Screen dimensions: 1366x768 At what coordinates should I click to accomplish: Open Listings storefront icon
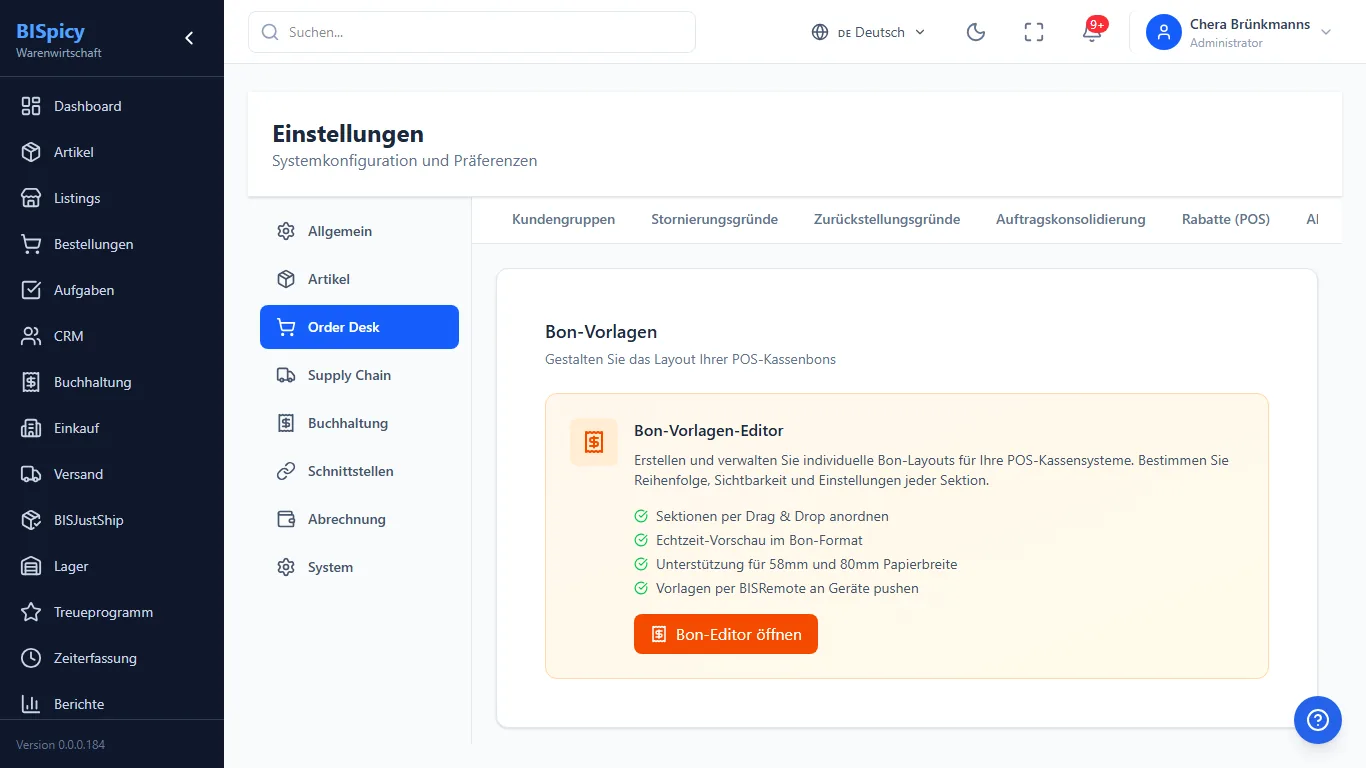(x=31, y=198)
